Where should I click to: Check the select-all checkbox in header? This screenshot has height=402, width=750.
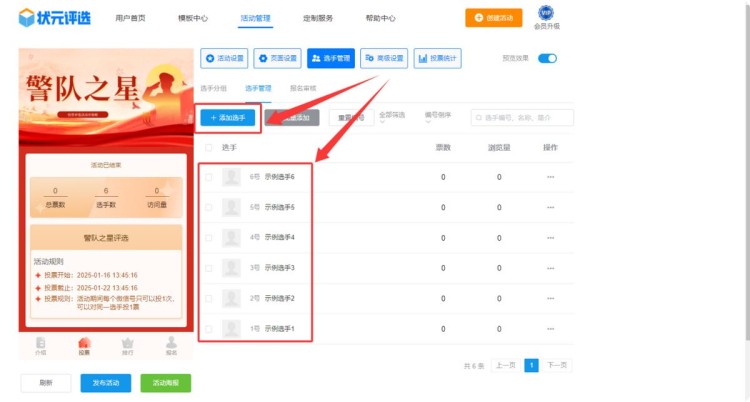point(209,147)
